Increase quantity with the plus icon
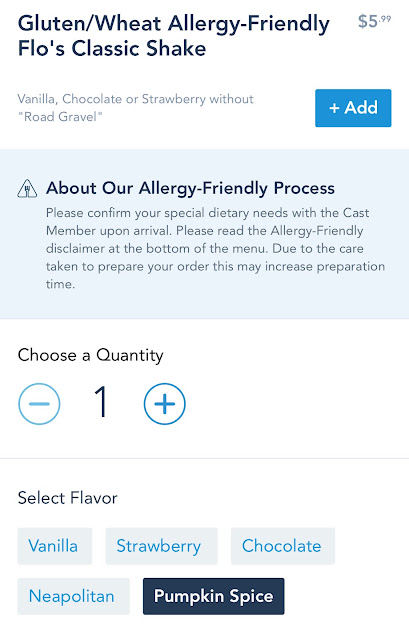The width and height of the screenshot is (409, 640). [x=164, y=404]
